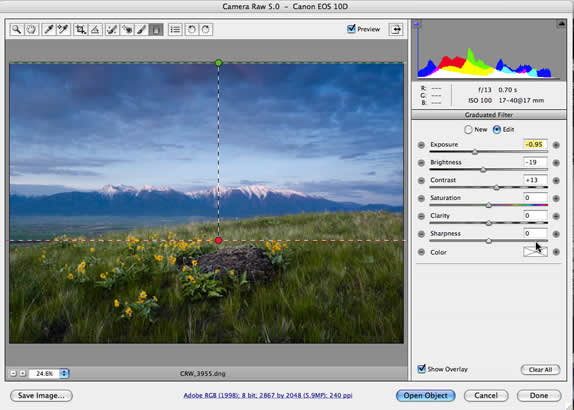Zoom in with the plus button

(22, 373)
